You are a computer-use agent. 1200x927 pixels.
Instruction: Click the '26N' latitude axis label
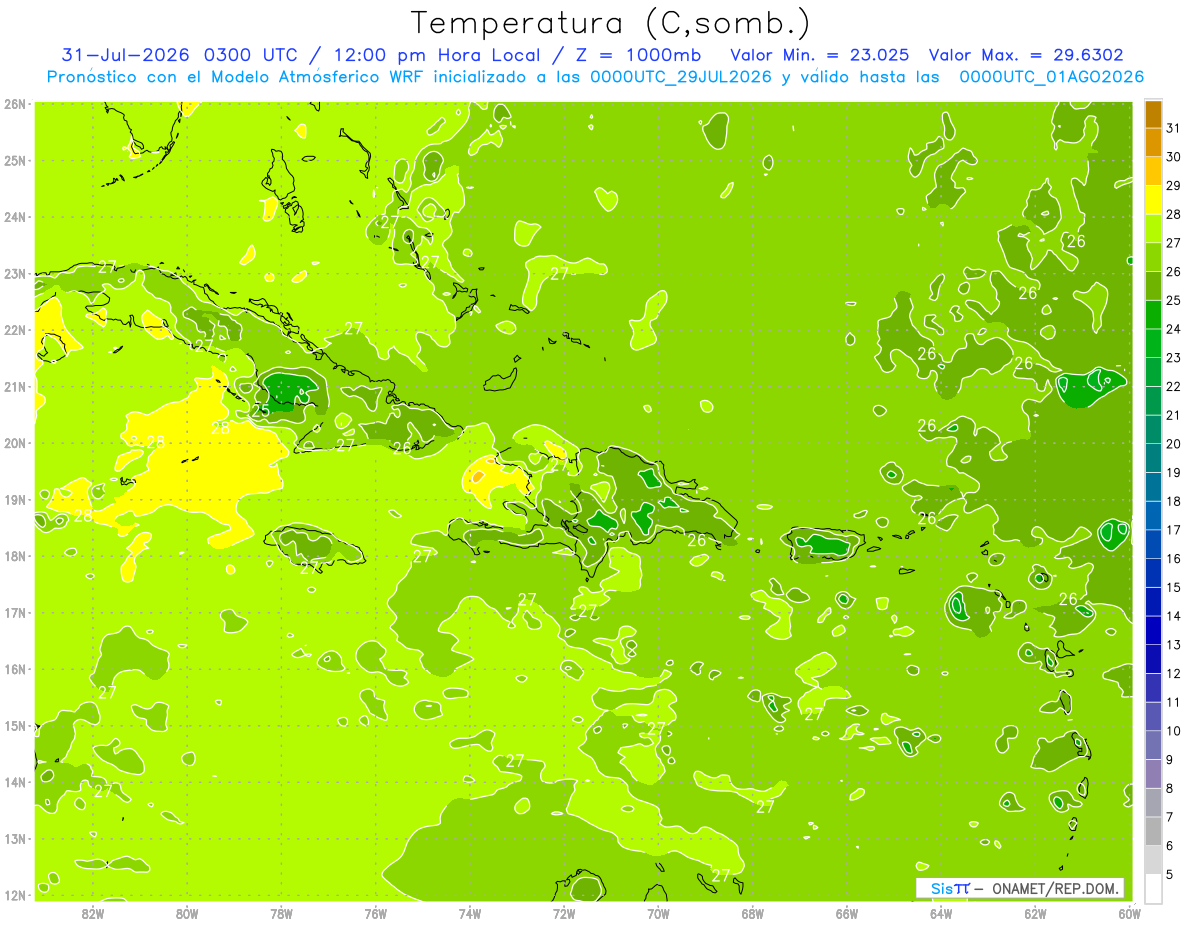16,104
